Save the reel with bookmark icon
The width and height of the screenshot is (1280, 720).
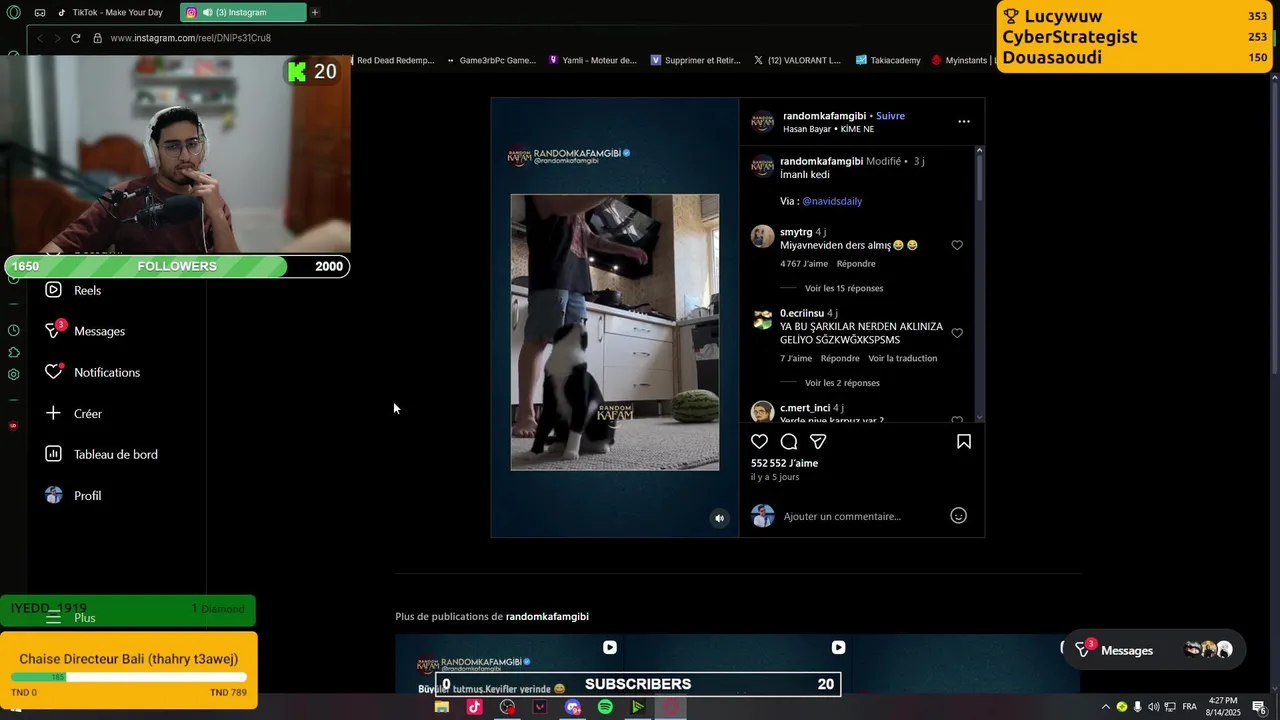pyautogui.click(x=964, y=441)
